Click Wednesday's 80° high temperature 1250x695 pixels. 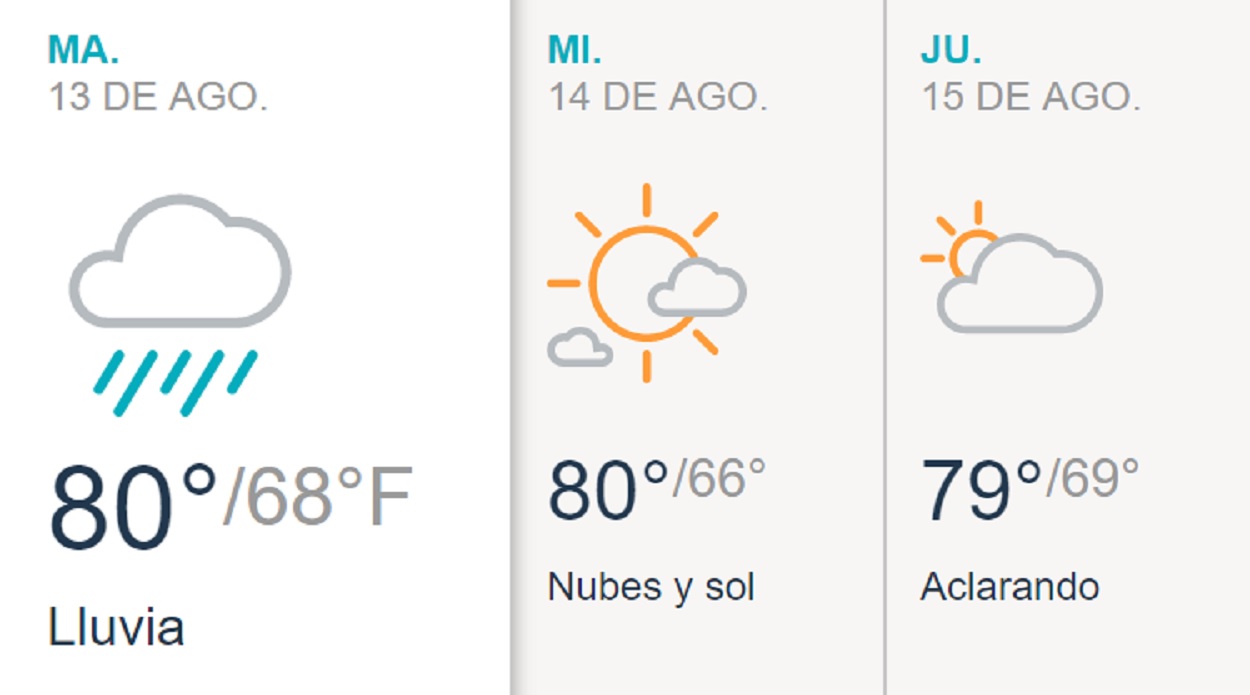tap(608, 488)
